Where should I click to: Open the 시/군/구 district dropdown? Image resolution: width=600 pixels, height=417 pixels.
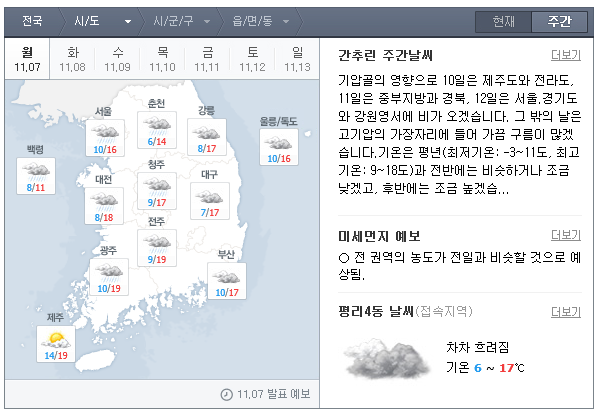pyautogui.click(x=182, y=21)
